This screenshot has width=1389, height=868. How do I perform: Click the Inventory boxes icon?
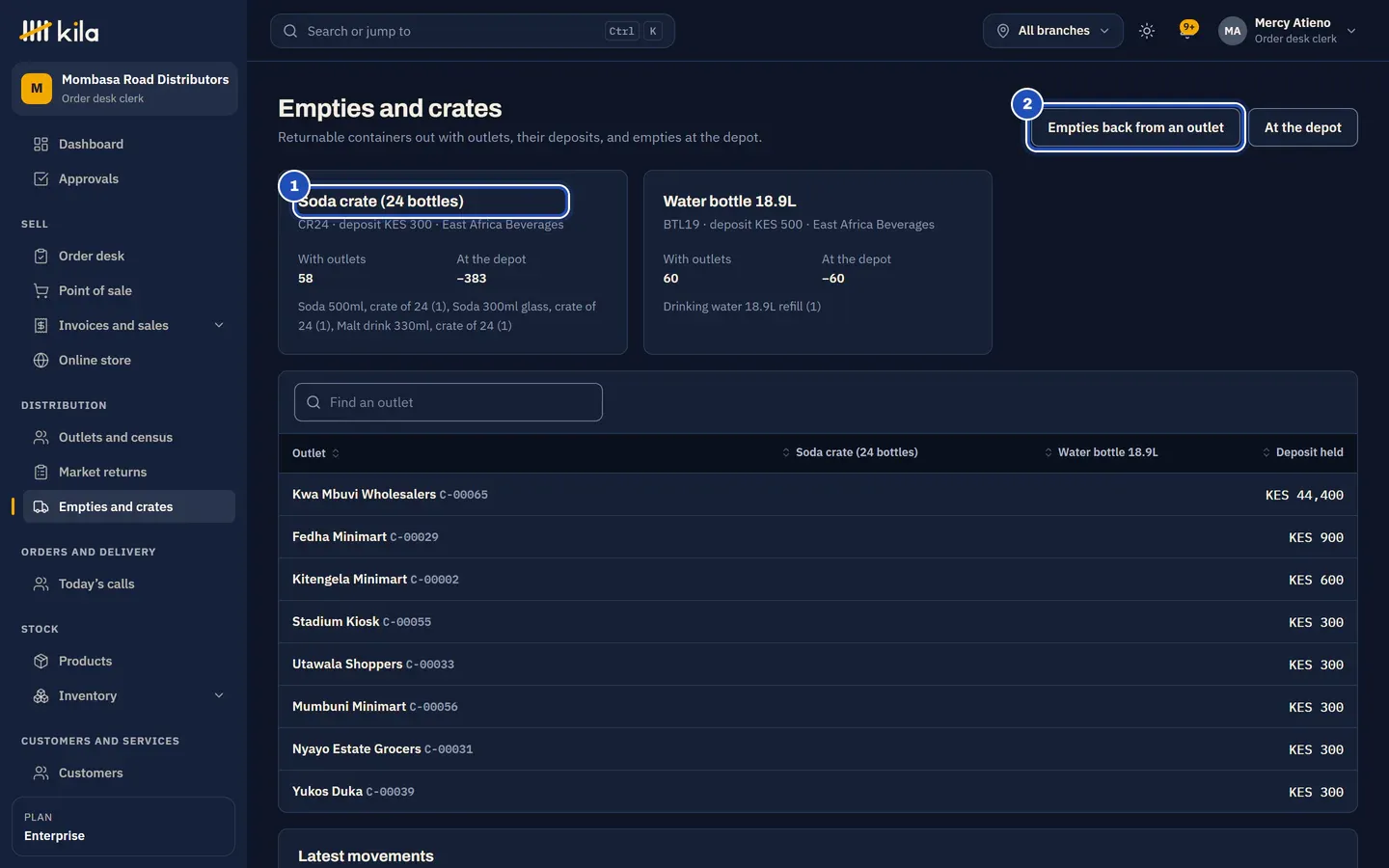tap(41, 695)
